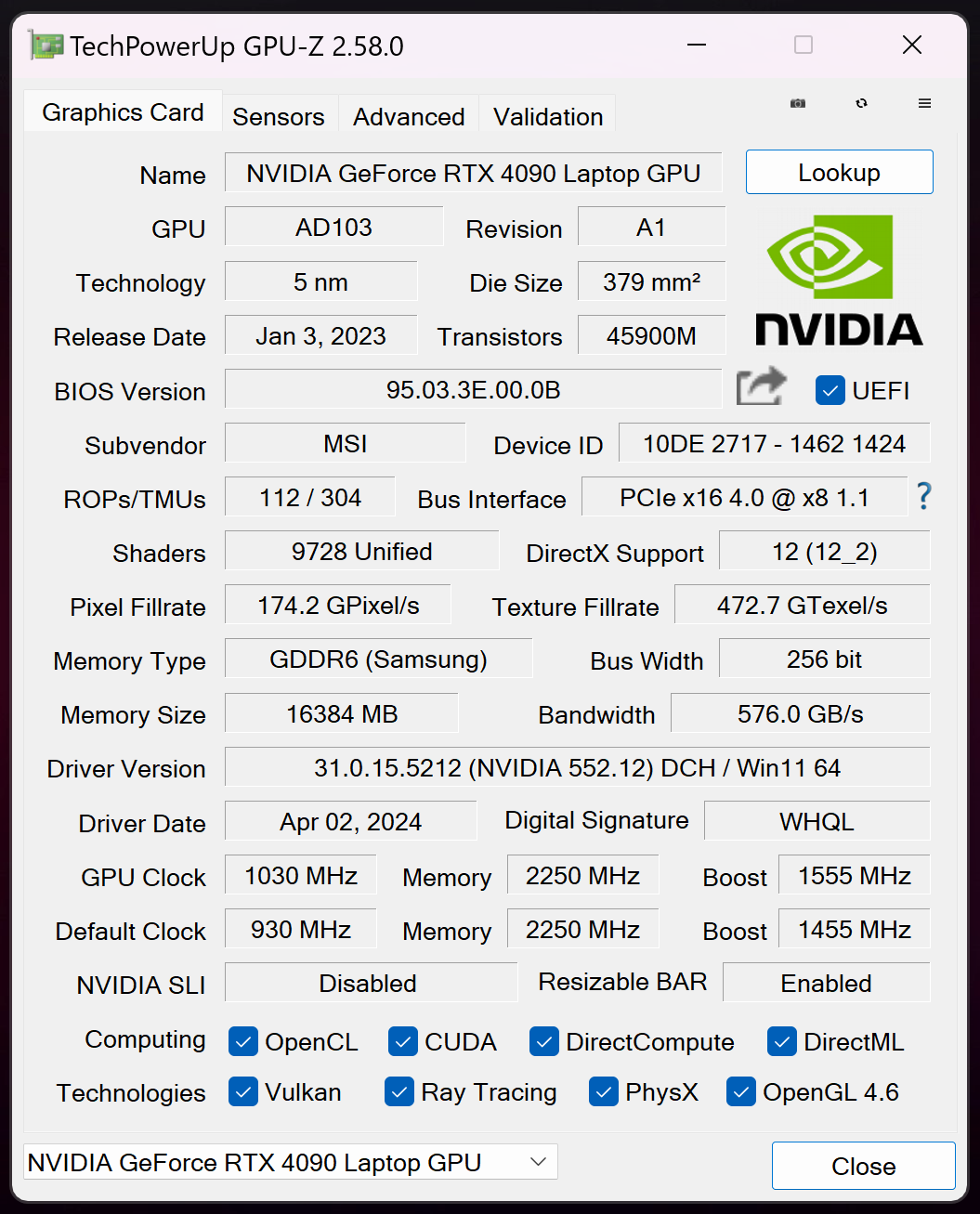Expand the GPU selection dropdown arrow

click(538, 1162)
